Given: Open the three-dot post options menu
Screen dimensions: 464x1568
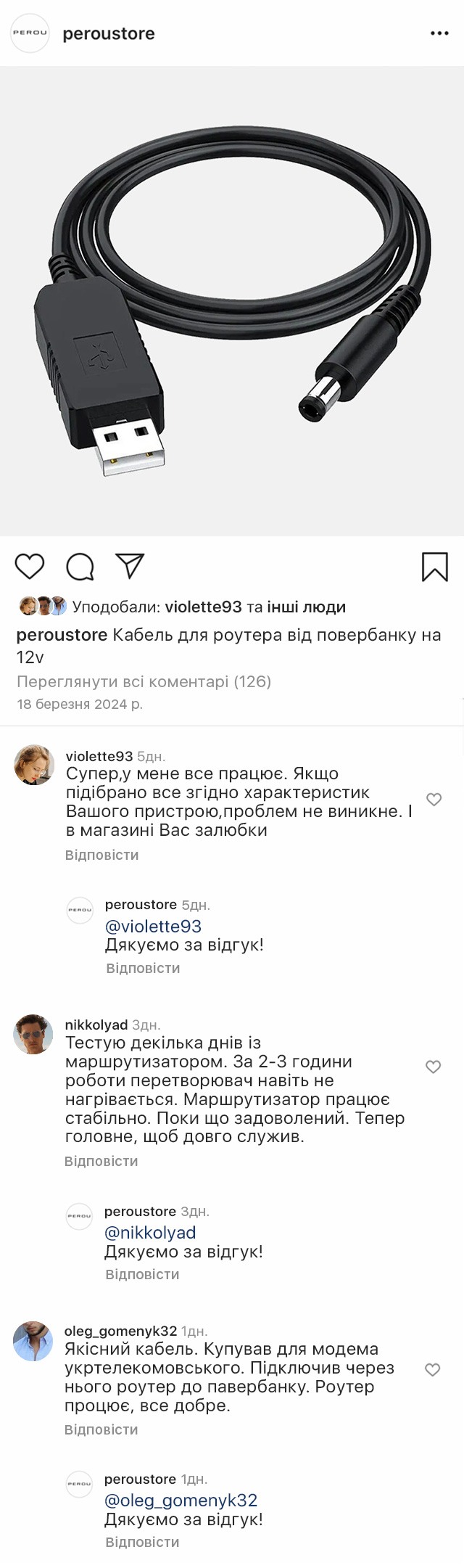Looking at the screenshot, I should click(x=439, y=33).
